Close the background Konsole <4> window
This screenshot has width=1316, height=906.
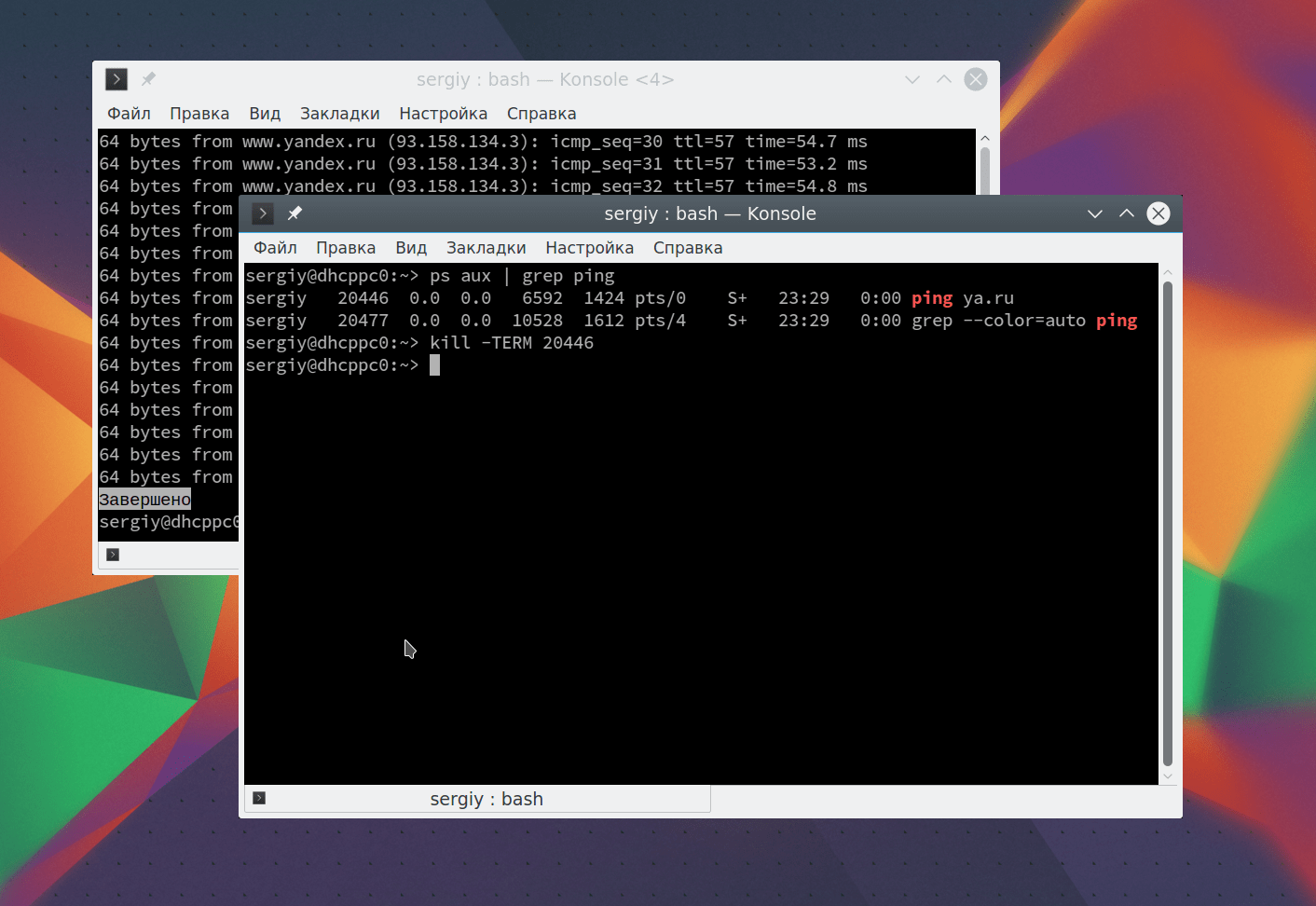pos(976,79)
